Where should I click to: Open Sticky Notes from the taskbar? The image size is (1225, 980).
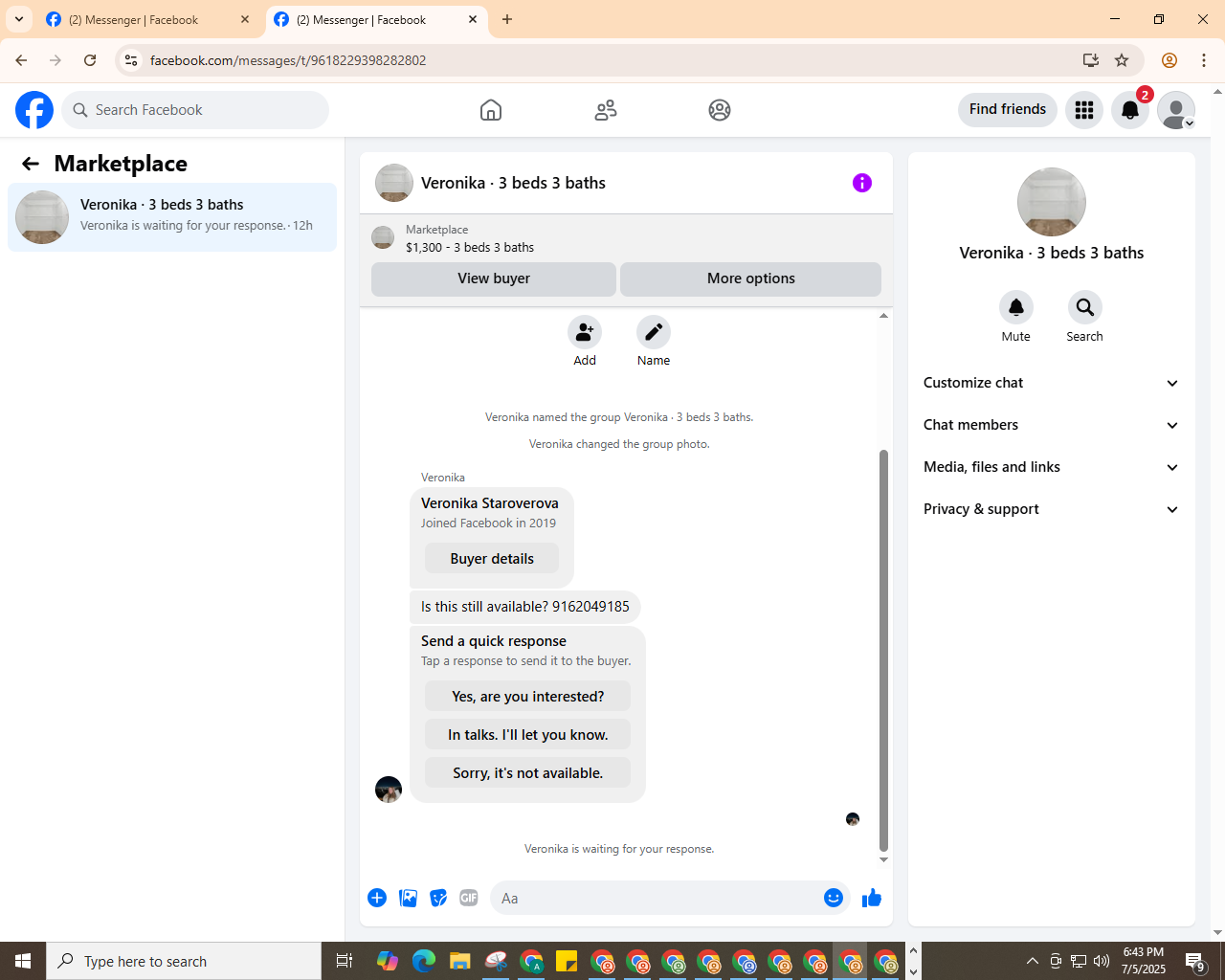[567, 961]
